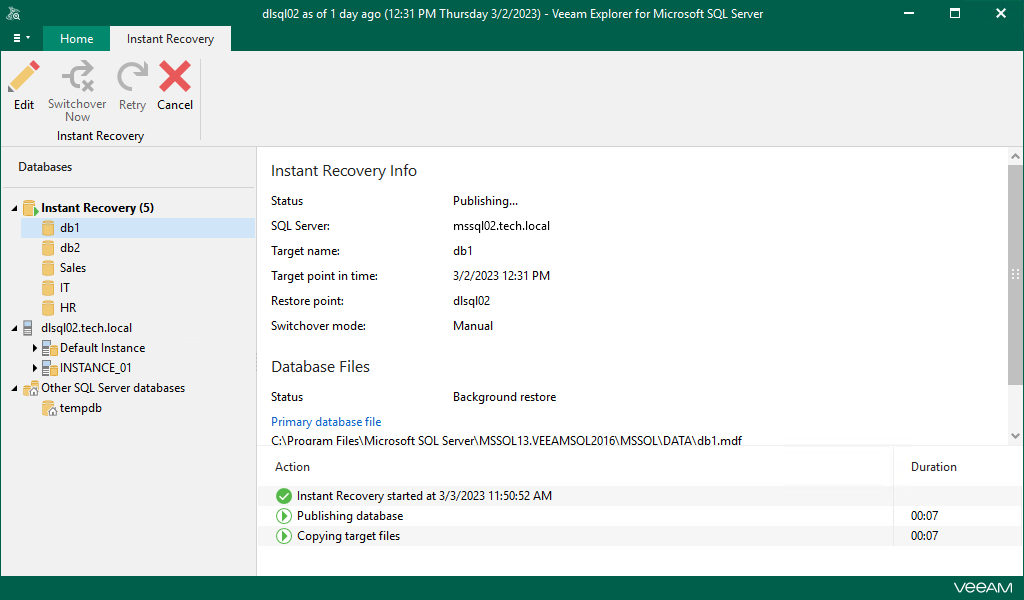Collapse the Instant Recovery (5) tree node

(x=14, y=208)
